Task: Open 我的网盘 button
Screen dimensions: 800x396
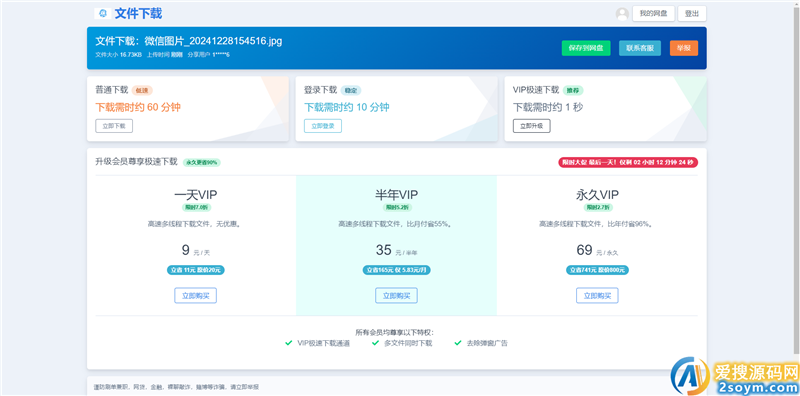Action: (x=654, y=14)
